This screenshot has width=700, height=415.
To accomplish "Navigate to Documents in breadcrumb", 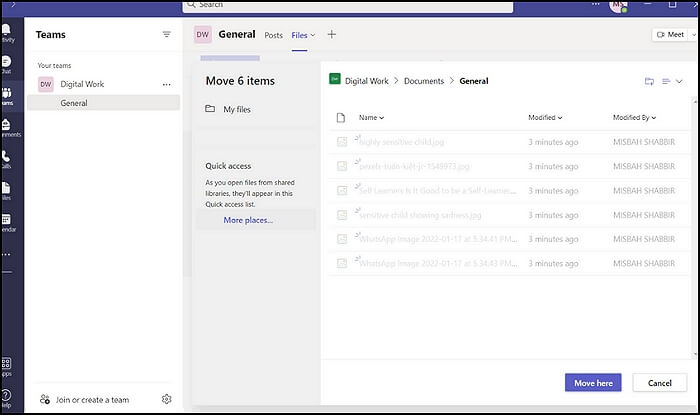I will click(424, 80).
